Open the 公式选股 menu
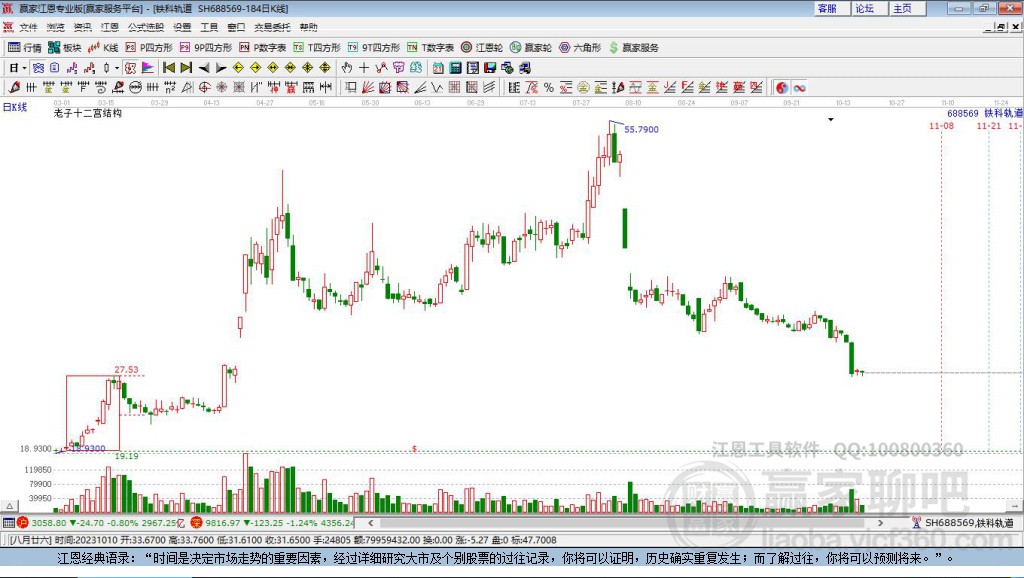The width and height of the screenshot is (1024, 578). coord(146,27)
